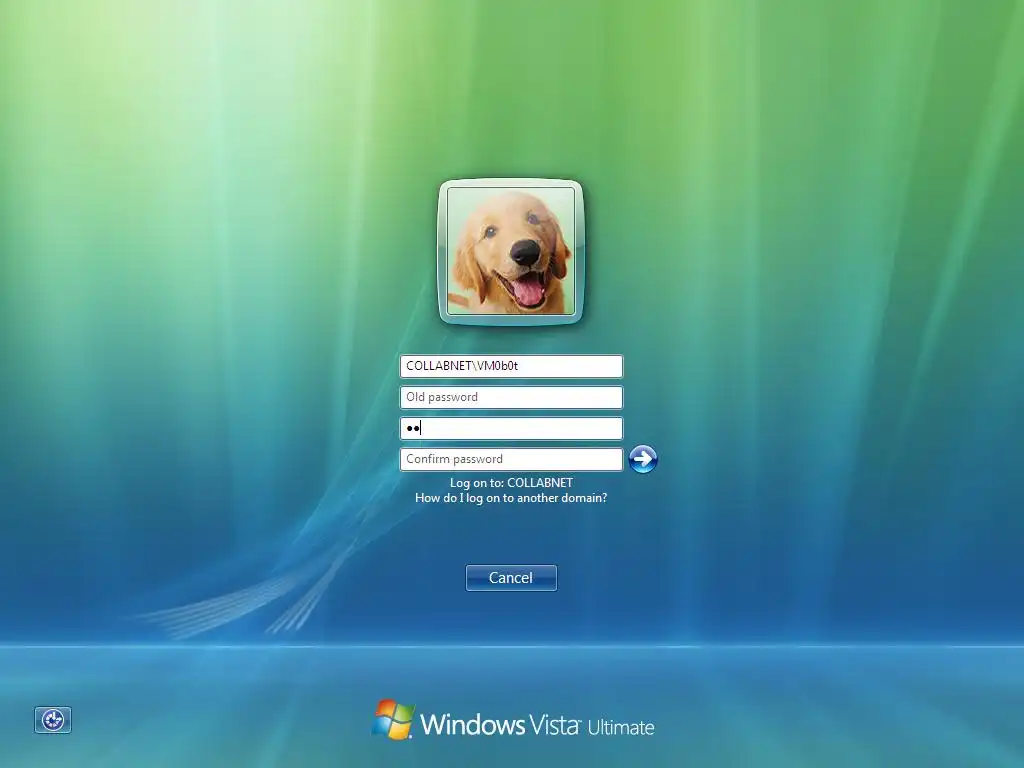Image resolution: width=1024 pixels, height=768 pixels.
Task: Focus the COLLABNET\VM0b0t username field
Action: [x=511, y=366]
